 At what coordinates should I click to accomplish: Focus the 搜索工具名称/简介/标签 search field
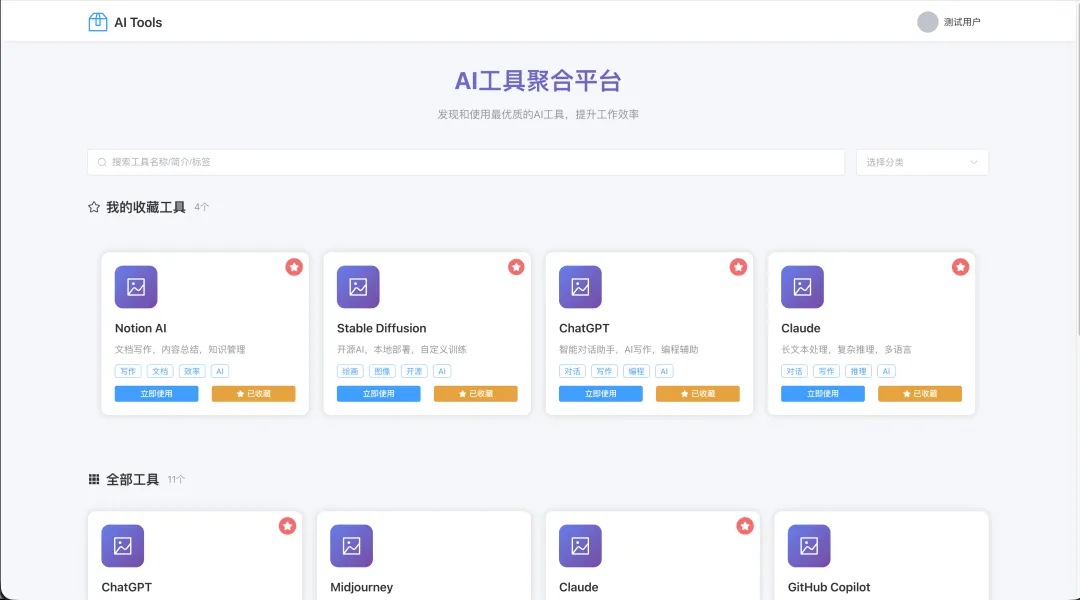(x=466, y=162)
